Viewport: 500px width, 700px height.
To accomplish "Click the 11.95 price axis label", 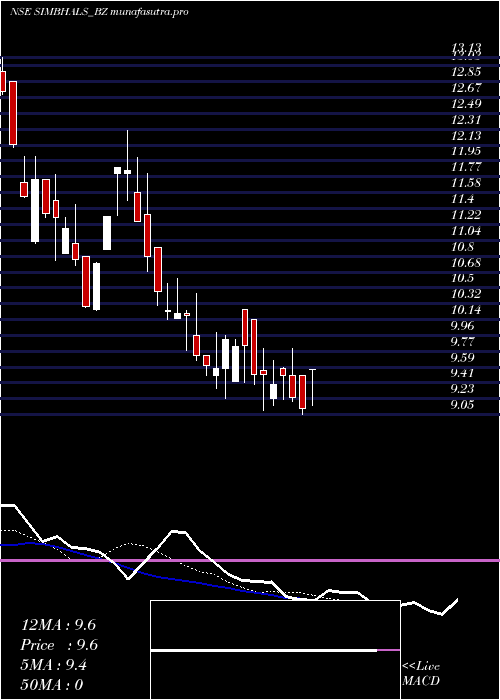I will point(466,151).
